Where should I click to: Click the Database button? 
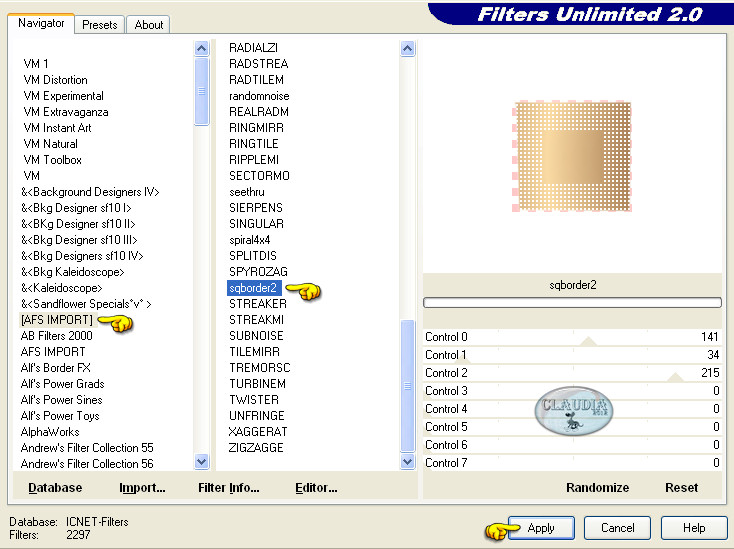(x=55, y=488)
